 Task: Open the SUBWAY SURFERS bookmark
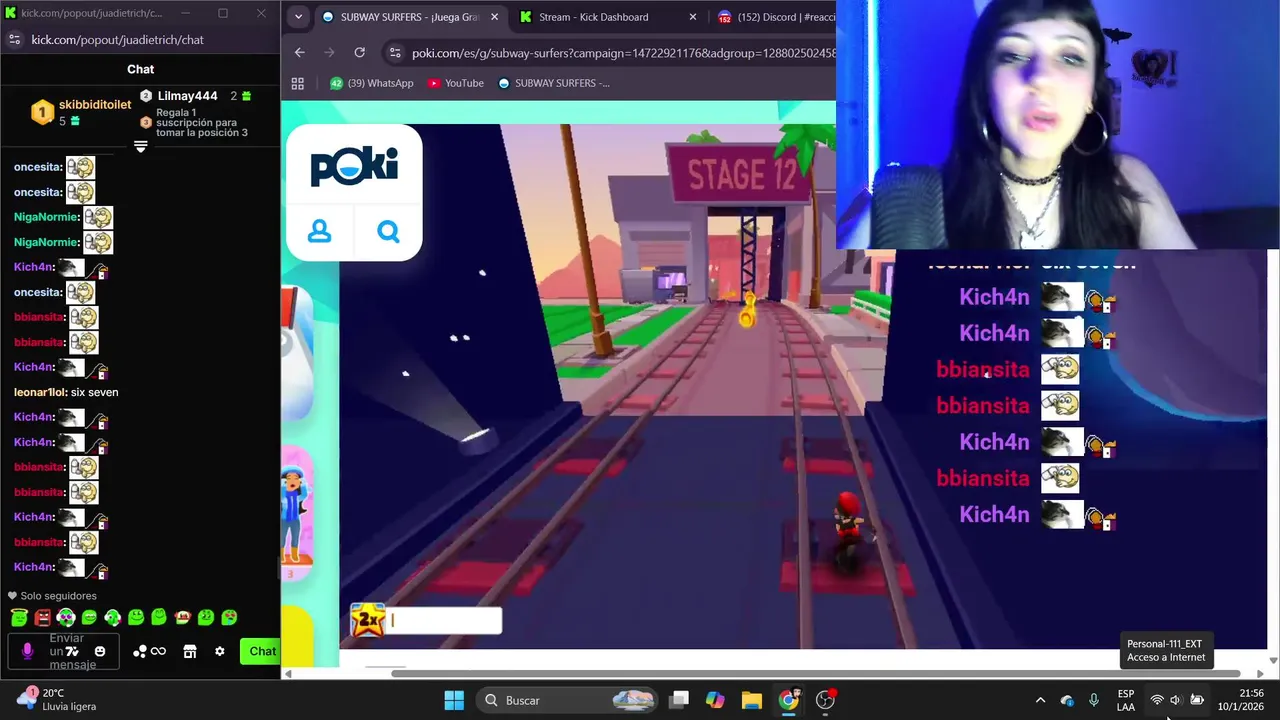554,83
